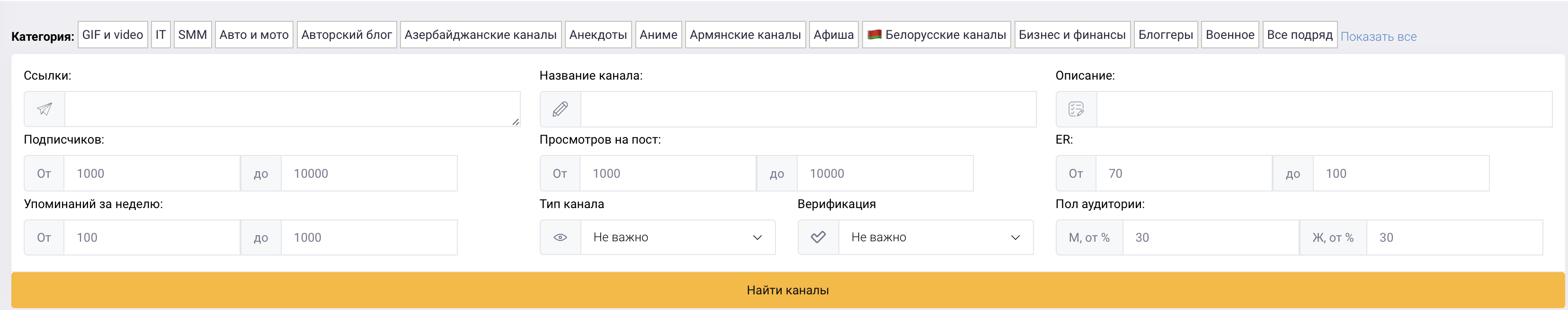Click the checklist icon beside Описание
The image size is (1568, 310).
[x=1076, y=109]
